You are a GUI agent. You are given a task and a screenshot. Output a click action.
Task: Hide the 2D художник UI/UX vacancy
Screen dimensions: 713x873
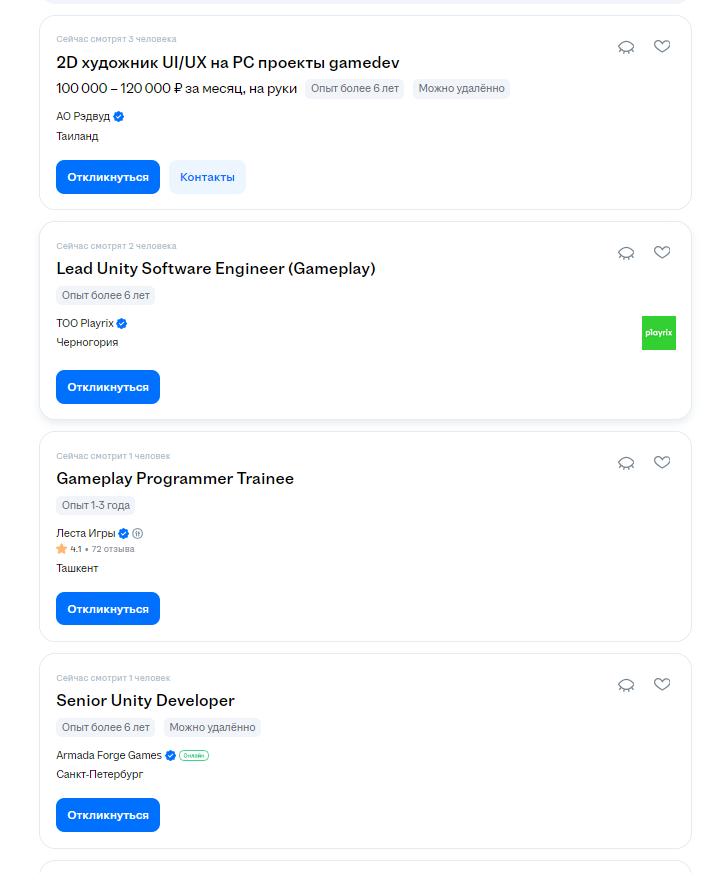pos(626,47)
